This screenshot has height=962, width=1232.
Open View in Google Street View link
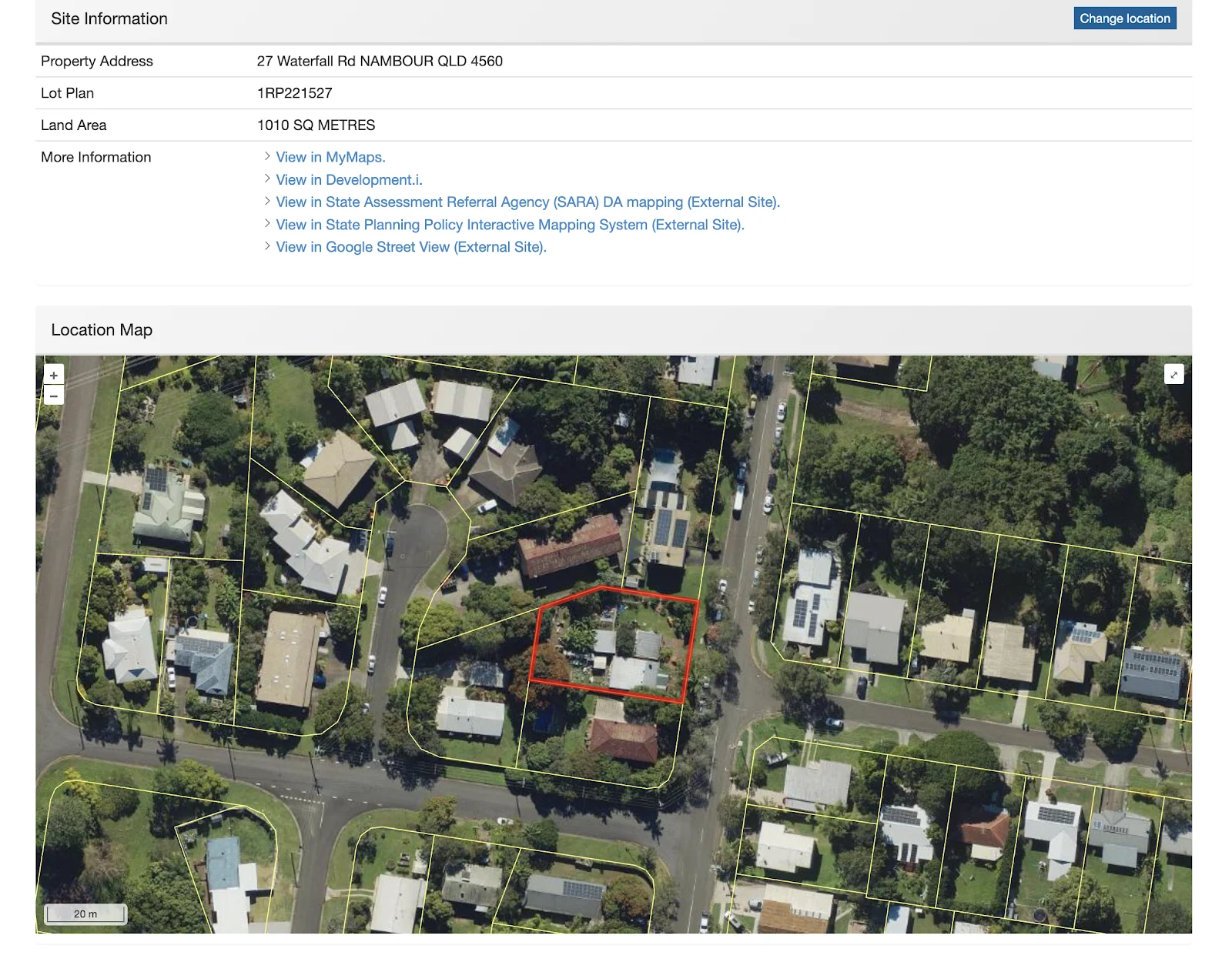click(x=411, y=247)
